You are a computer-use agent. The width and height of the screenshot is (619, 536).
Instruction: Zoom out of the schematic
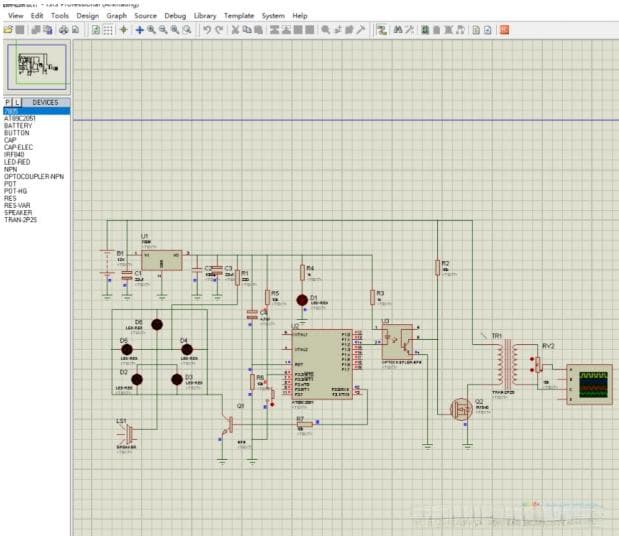(163, 30)
